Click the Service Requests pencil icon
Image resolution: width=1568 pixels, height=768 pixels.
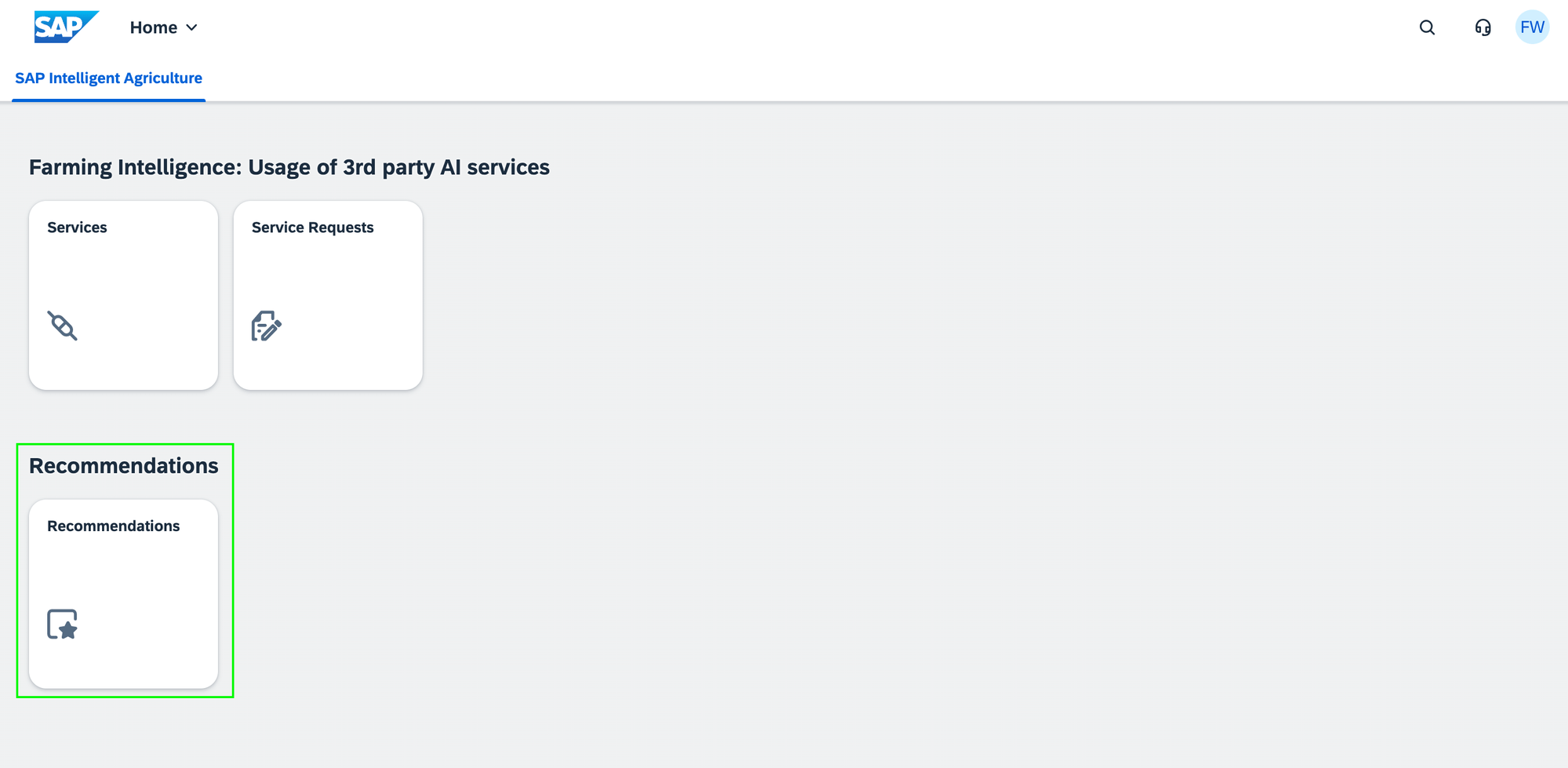[x=266, y=327]
